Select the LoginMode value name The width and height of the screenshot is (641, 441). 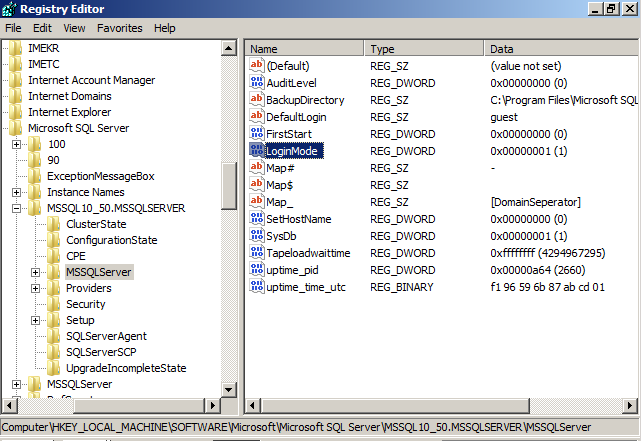pyautogui.click(x=292, y=151)
